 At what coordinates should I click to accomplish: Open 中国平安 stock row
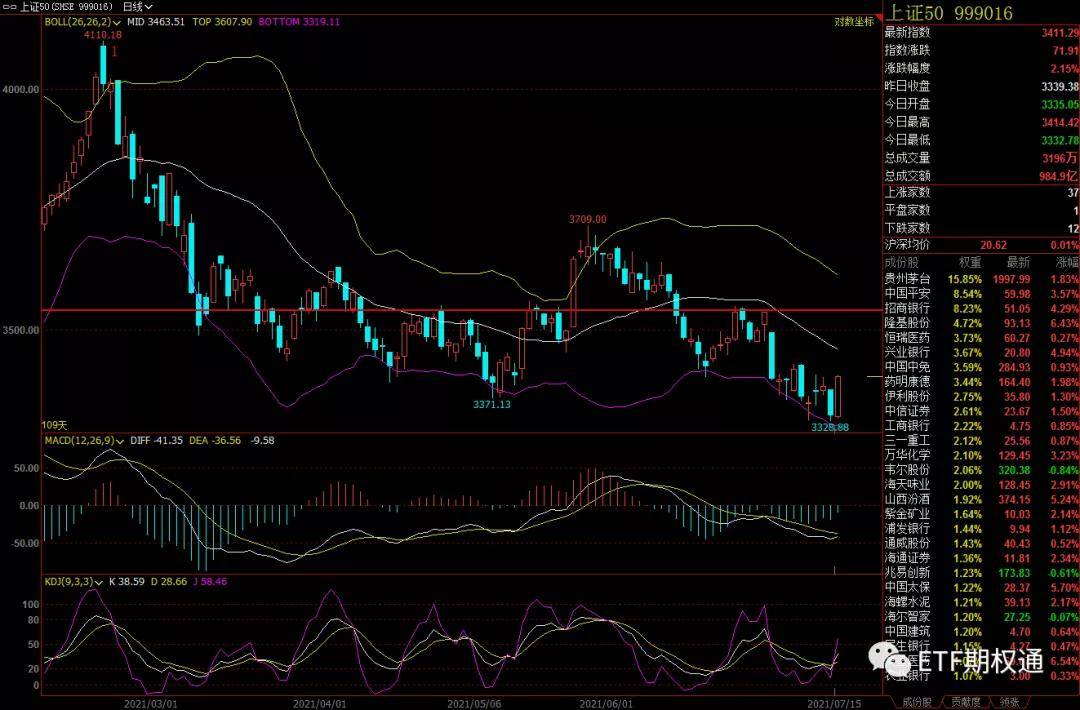click(x=907, y=295)
